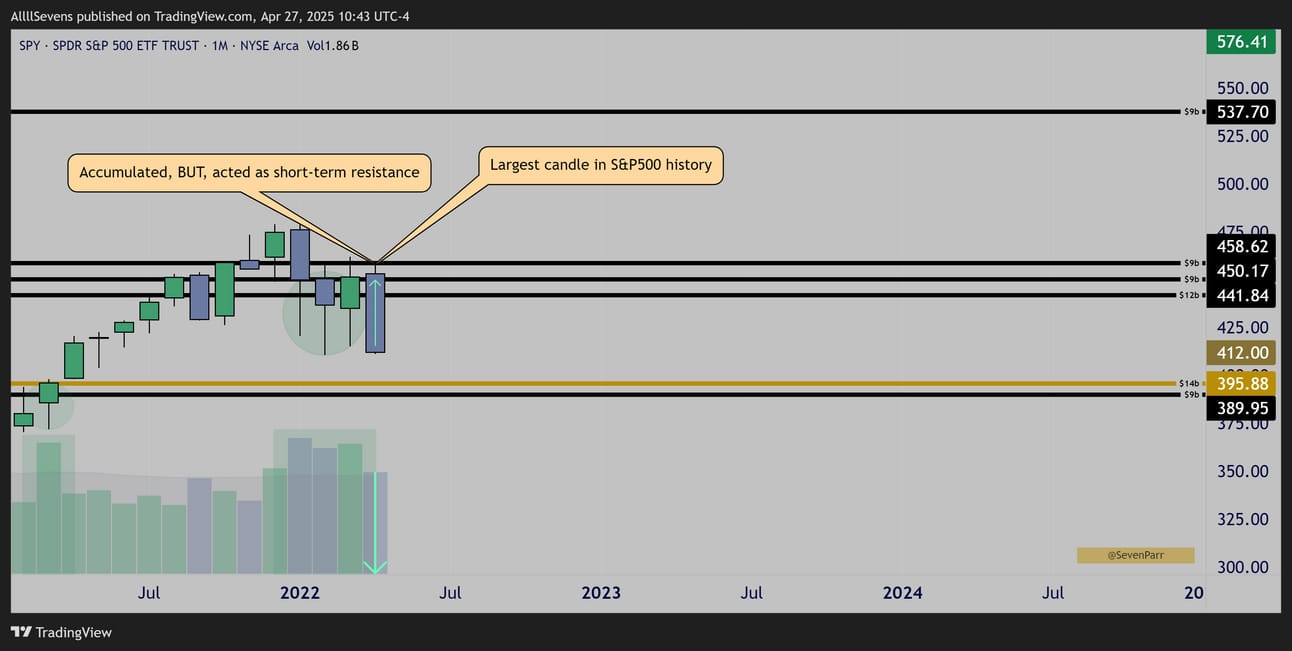
Task: Click the 525.00 price axis tick
Action: coord(1241,136)
